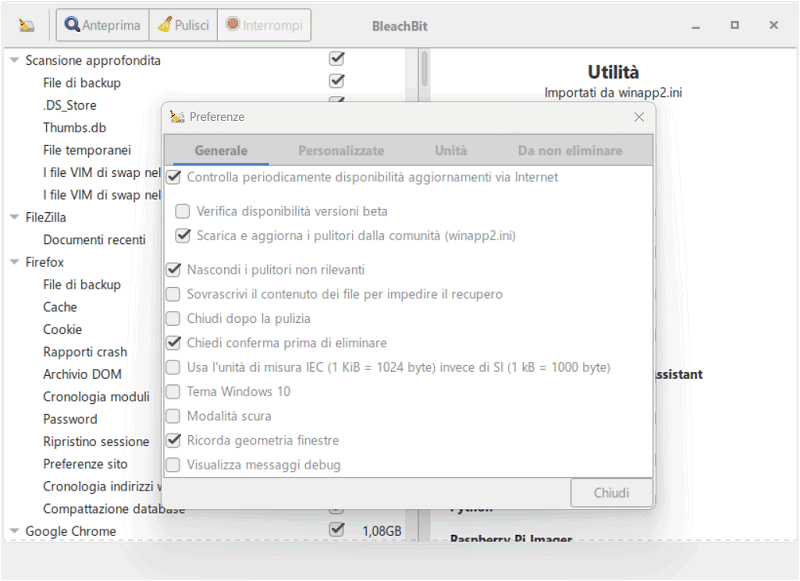Maximize the BleachBit window

coord(735,25)
